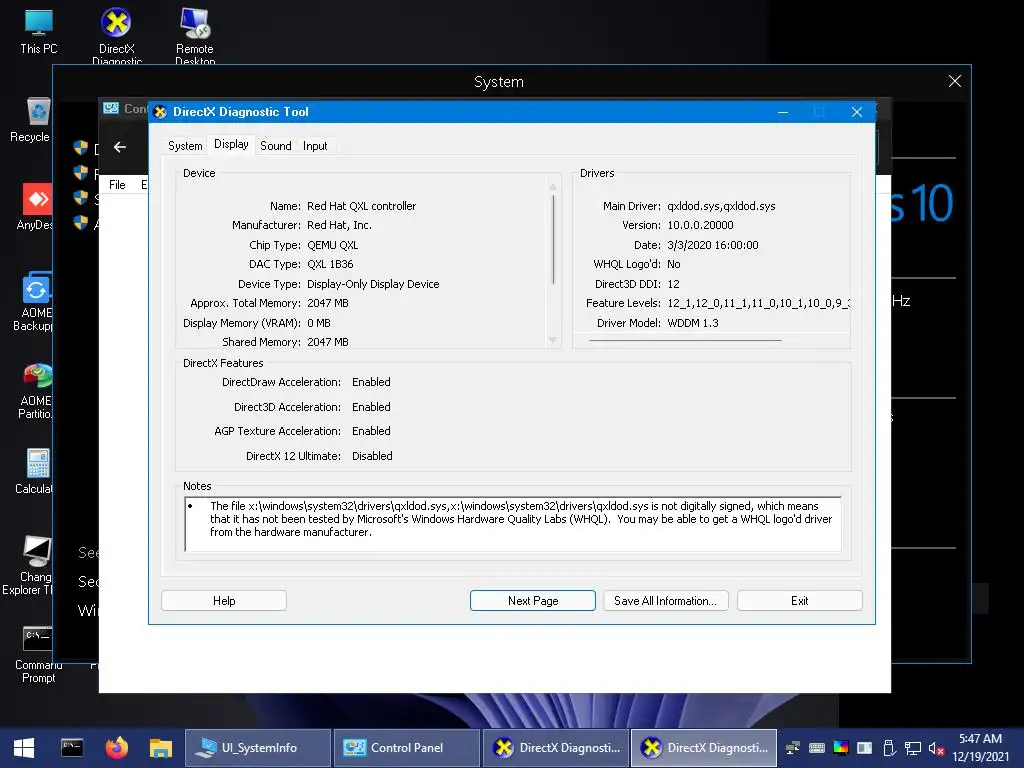Click the Device panel vertical scrollbar thumb
This screenshot has width=1024, height=768.
coord(553,240)
